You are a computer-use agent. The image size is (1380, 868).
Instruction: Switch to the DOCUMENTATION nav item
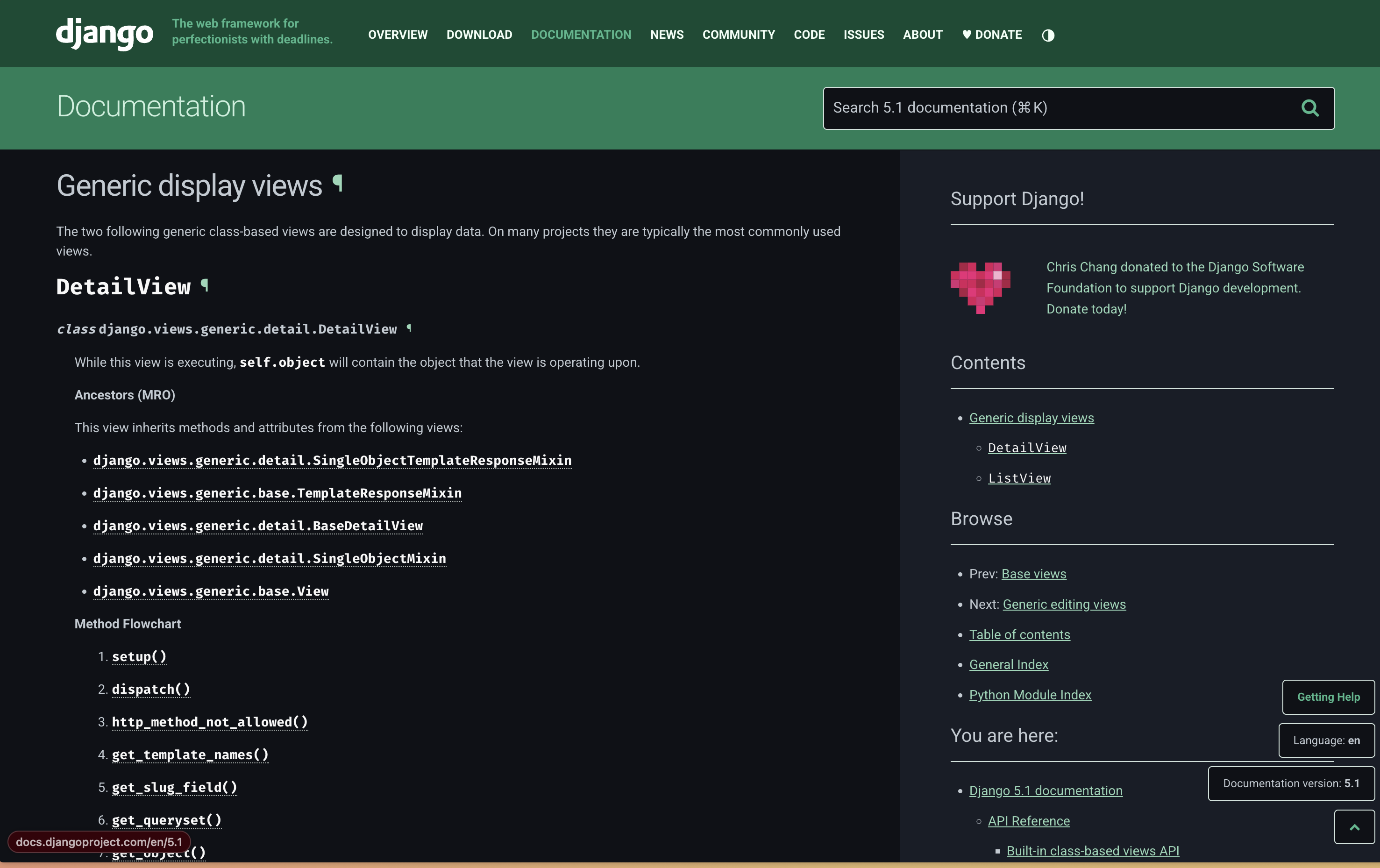click(x=581, y=35)
